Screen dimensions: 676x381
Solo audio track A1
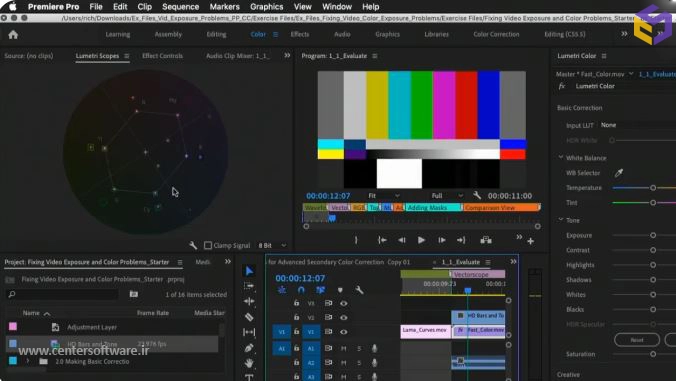(359, 348)
